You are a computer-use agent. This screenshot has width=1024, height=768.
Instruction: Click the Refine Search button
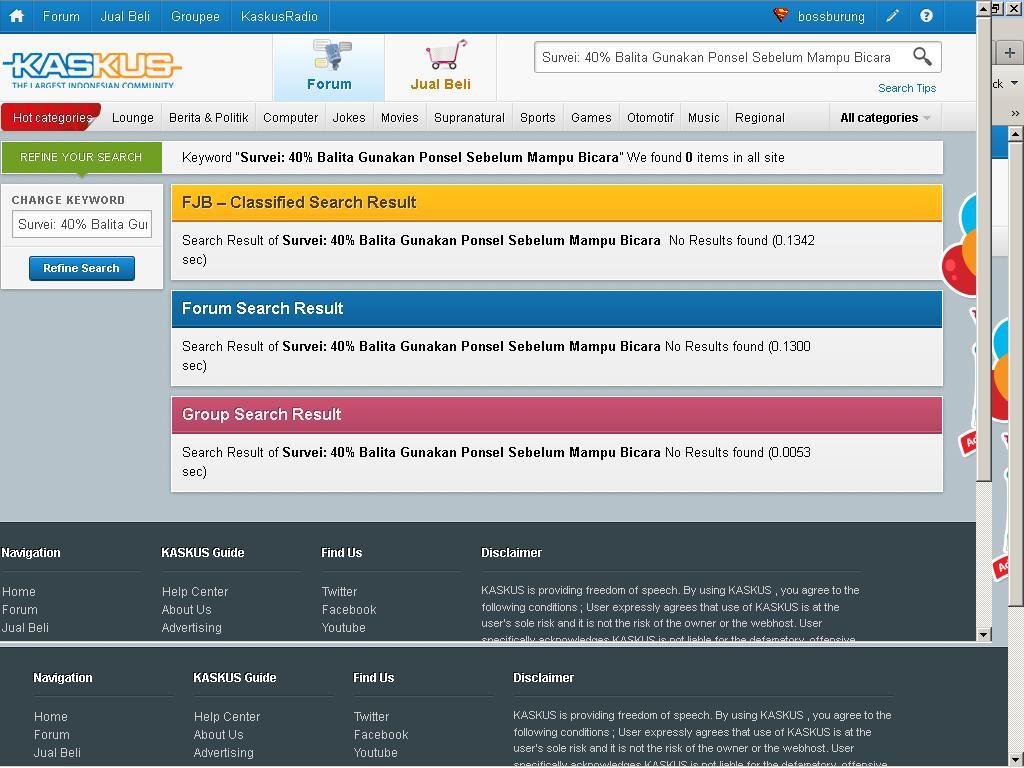[x=82, y=268]
